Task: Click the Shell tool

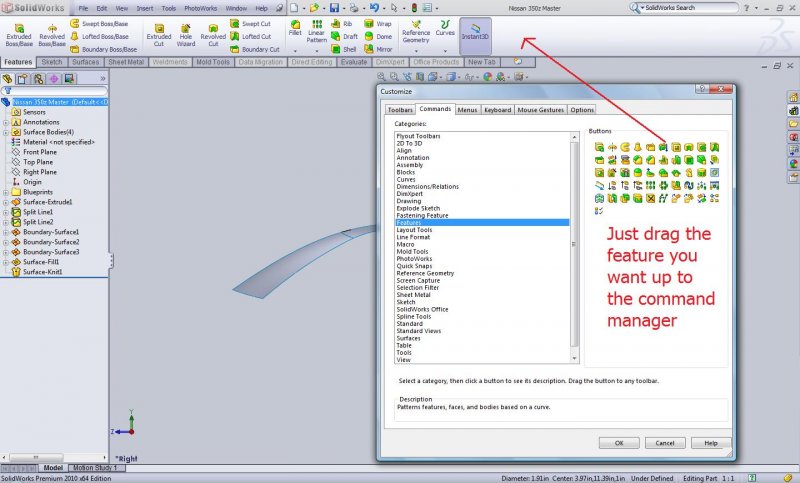Action: (x=343, y=49)
